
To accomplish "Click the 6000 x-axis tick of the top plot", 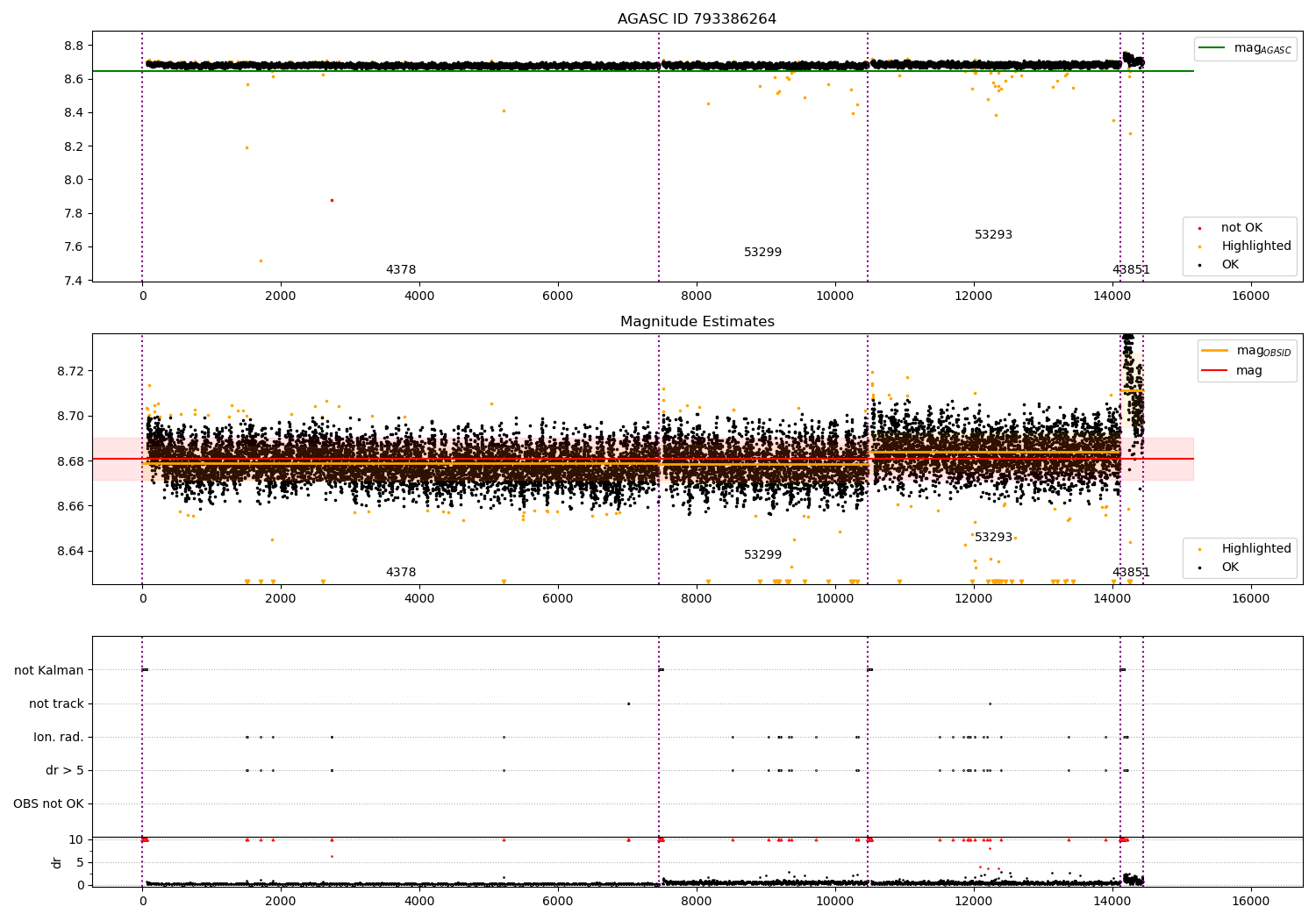I will pyautogui.click(x=558, y=296).
